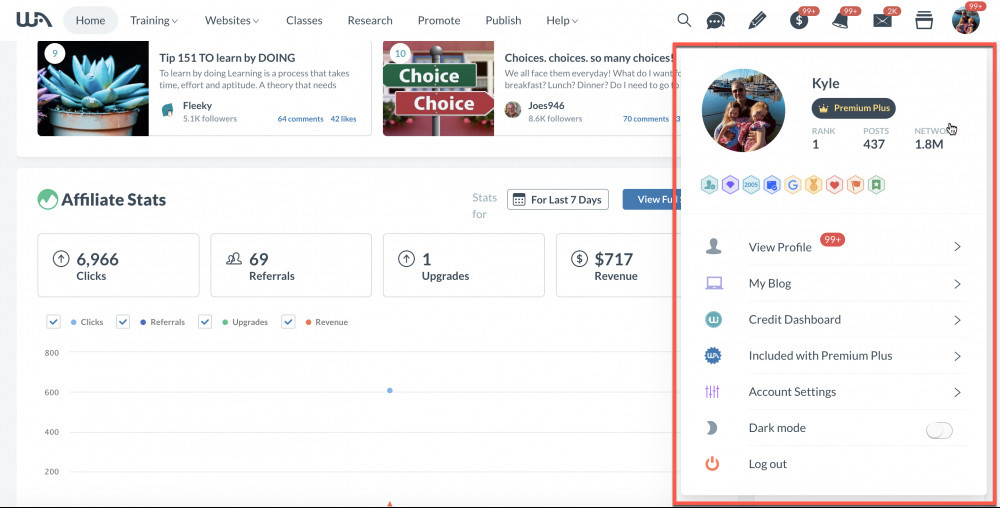
Task: Click the chevron on Account Settings row
Action: click(957, 392)
